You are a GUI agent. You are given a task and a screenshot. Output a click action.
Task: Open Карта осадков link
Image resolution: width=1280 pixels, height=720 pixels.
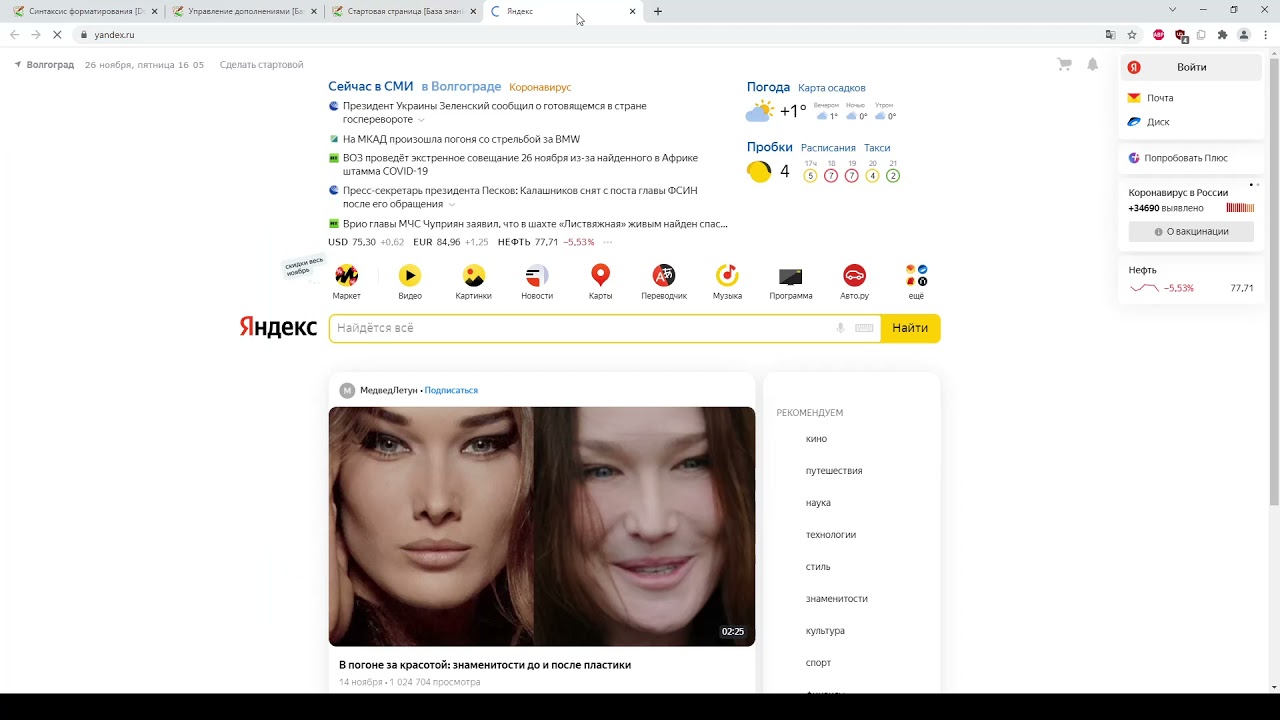(x=832, y=88)
